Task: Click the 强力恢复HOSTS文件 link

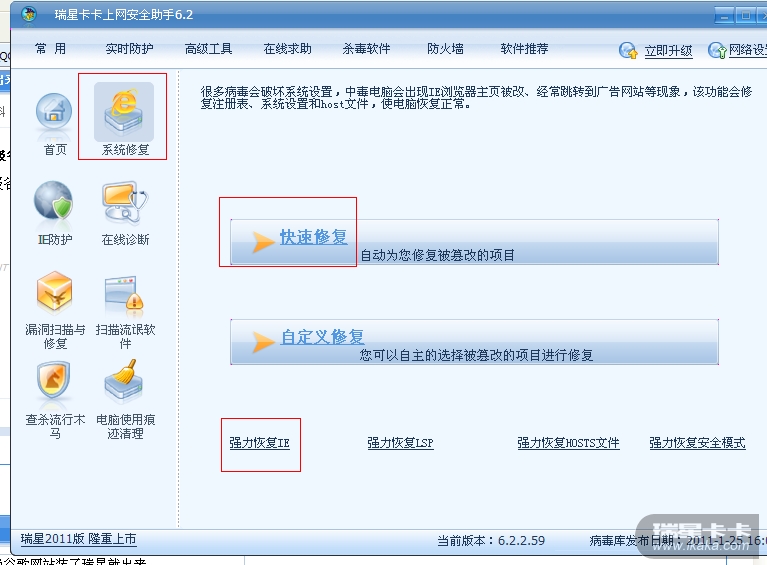Action: (x=568, y=443)
